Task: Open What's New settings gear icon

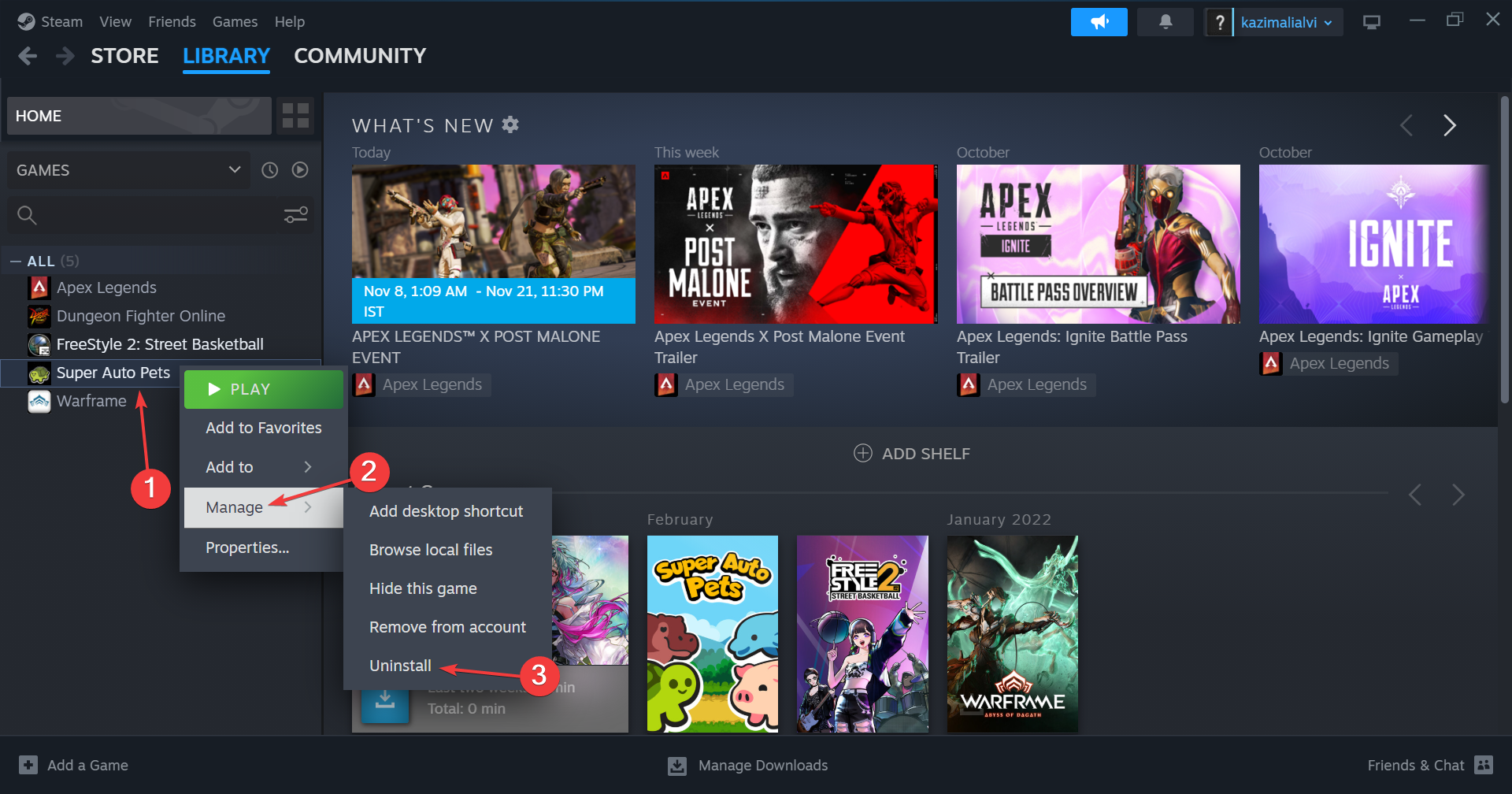Action: click(x=510, y=124)
